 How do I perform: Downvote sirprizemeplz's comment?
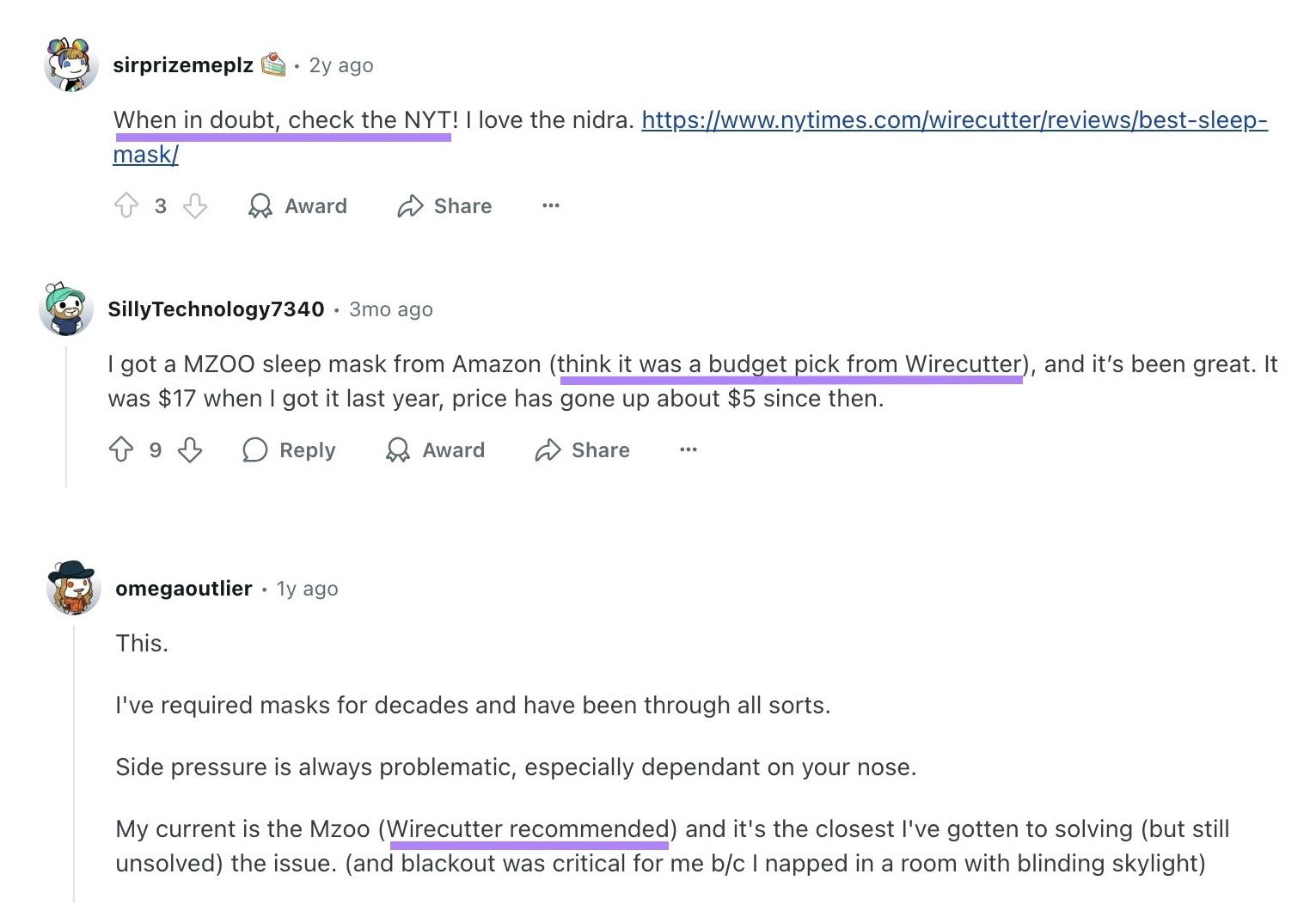pos(195,205)
